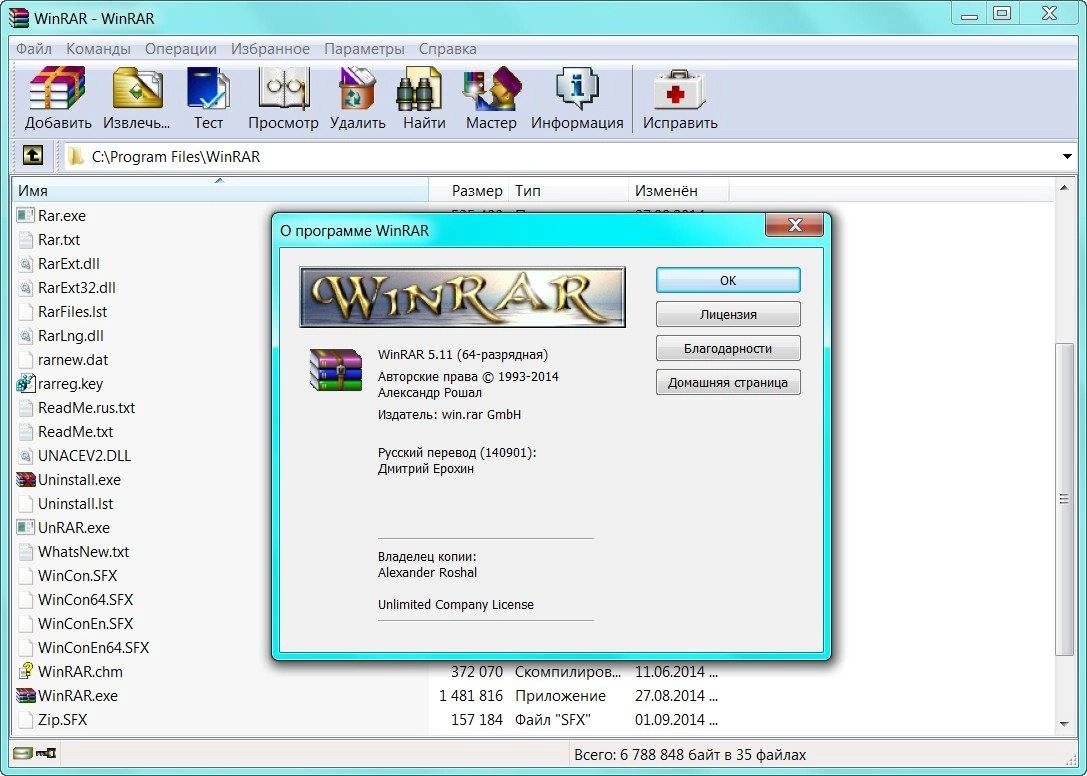Image resolution: width=1087 pixels, height=776 pixels.
Task: Click the Удалить (Delete) toolbar icon
Action: 357,98
